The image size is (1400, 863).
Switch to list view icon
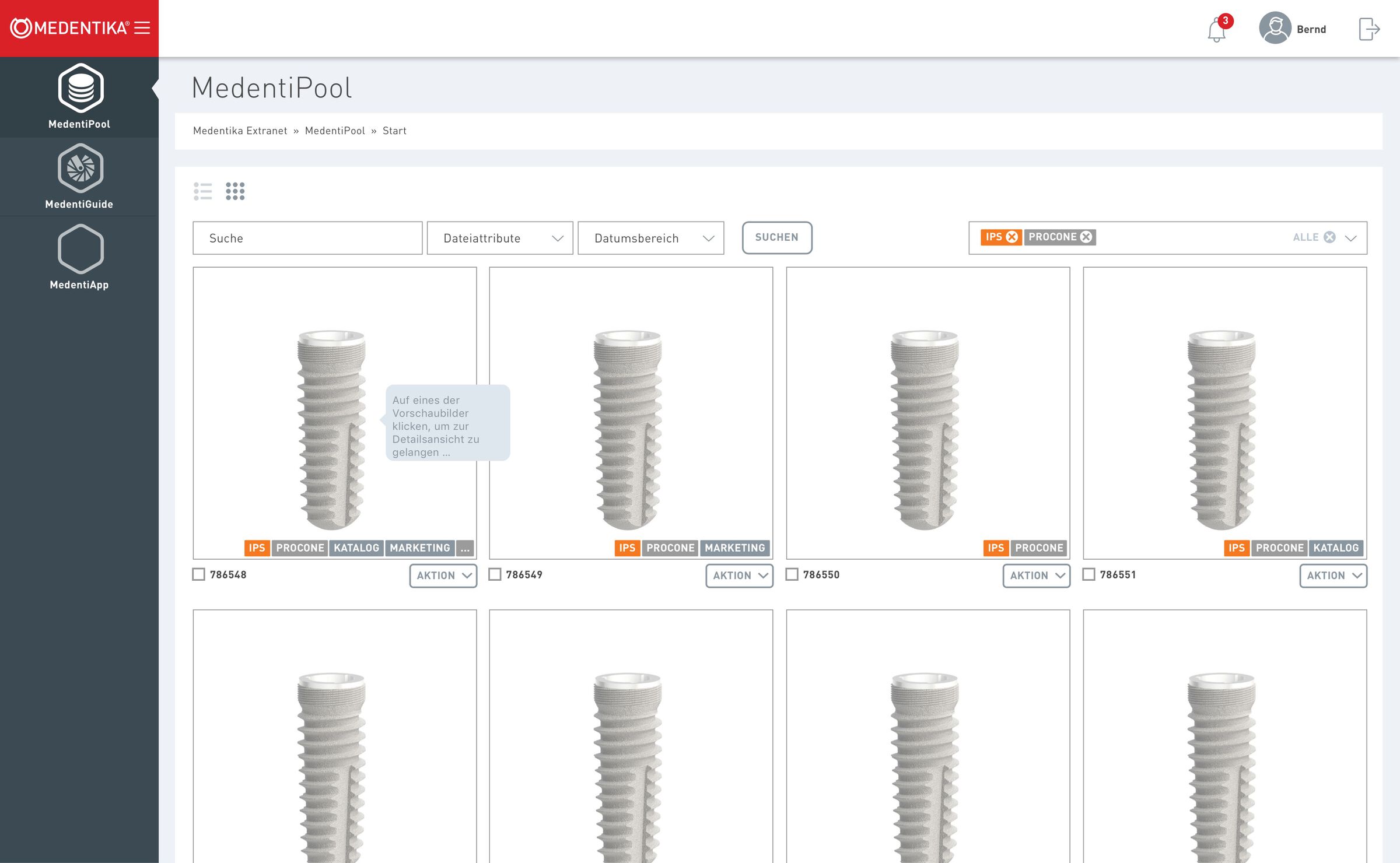203,191
